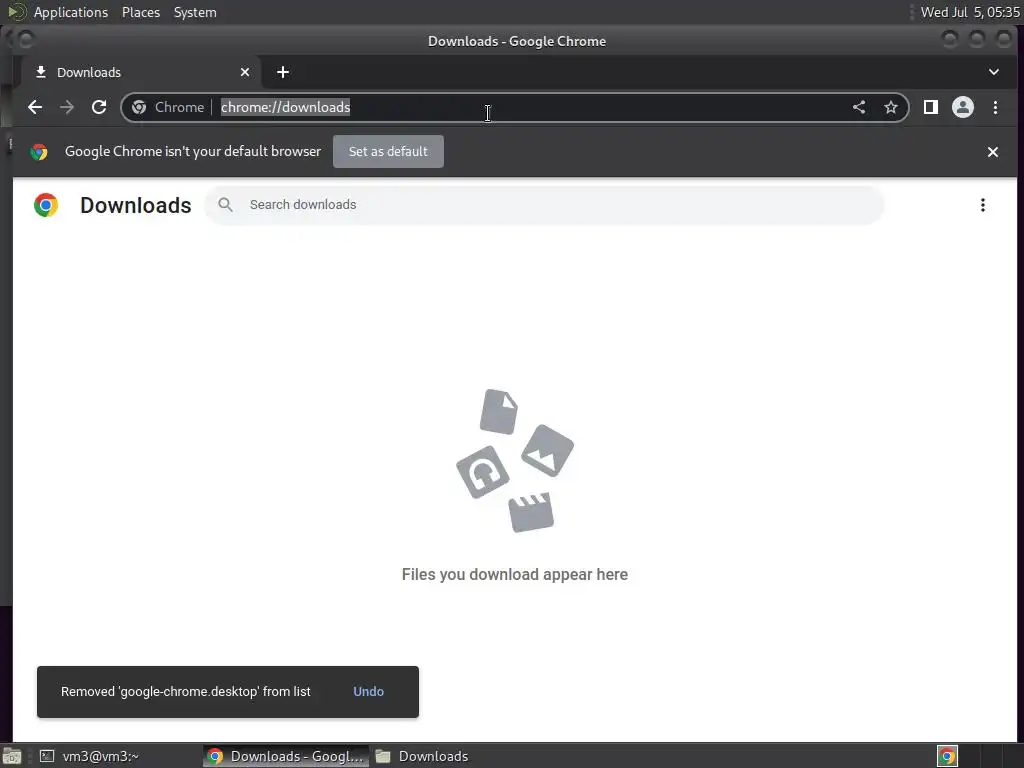Expand the tab search chevron
The height and width of the screenshot is (768, 1024).
pyautogui.click(x=993, y=72)
